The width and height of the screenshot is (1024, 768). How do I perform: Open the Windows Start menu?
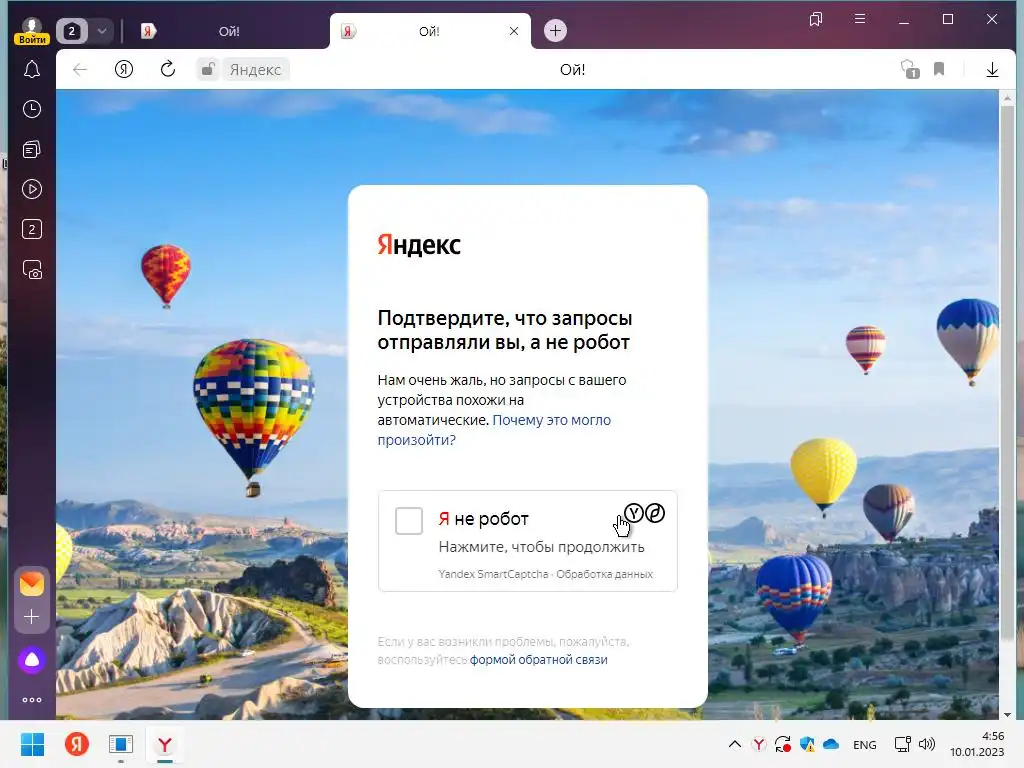click(32, 744)
